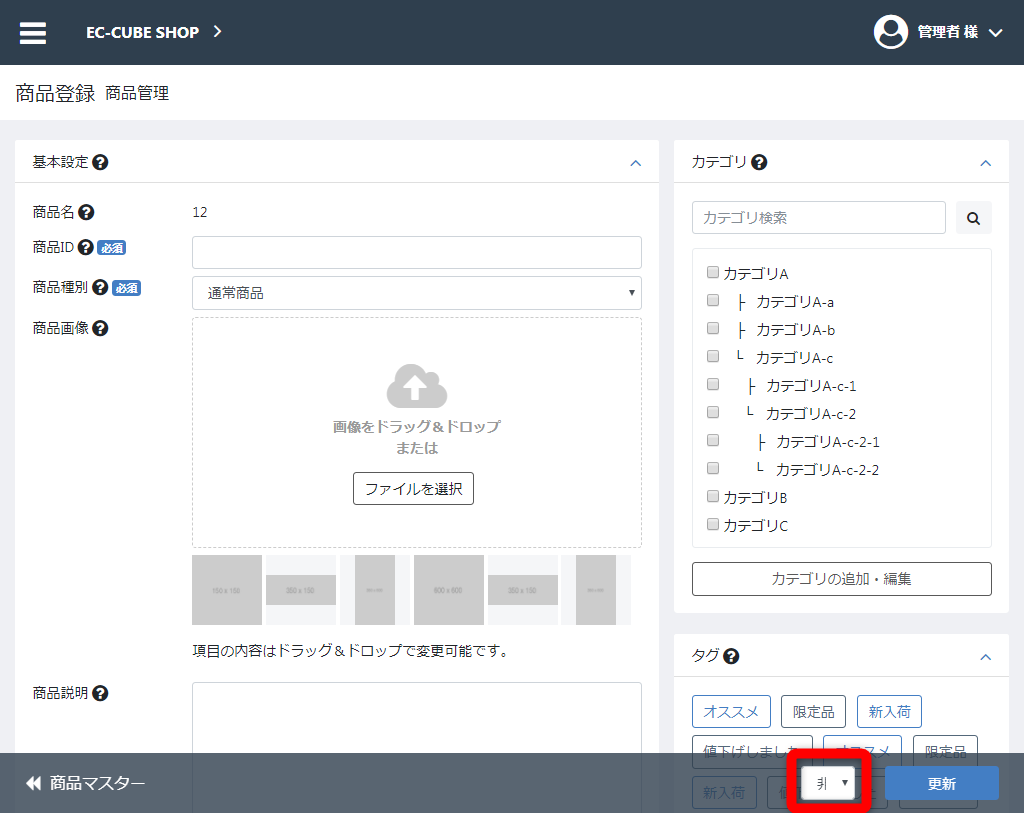This screenshot has width=1024, height=813.
Task: Open the EC-CUBE SHOP site menu
Action: click(x=144, y=31)
